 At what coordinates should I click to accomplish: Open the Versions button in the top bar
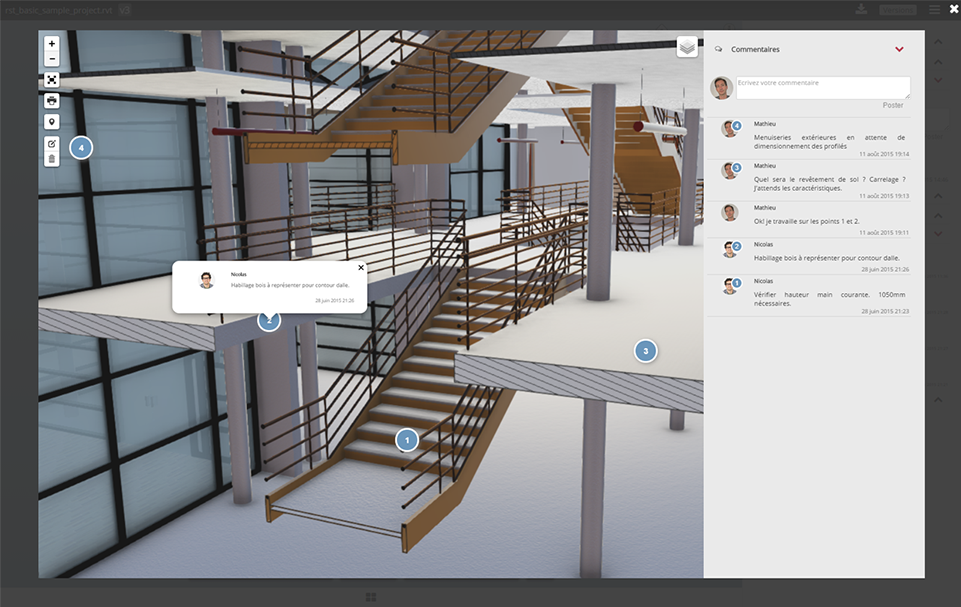[x=898, y=10]
